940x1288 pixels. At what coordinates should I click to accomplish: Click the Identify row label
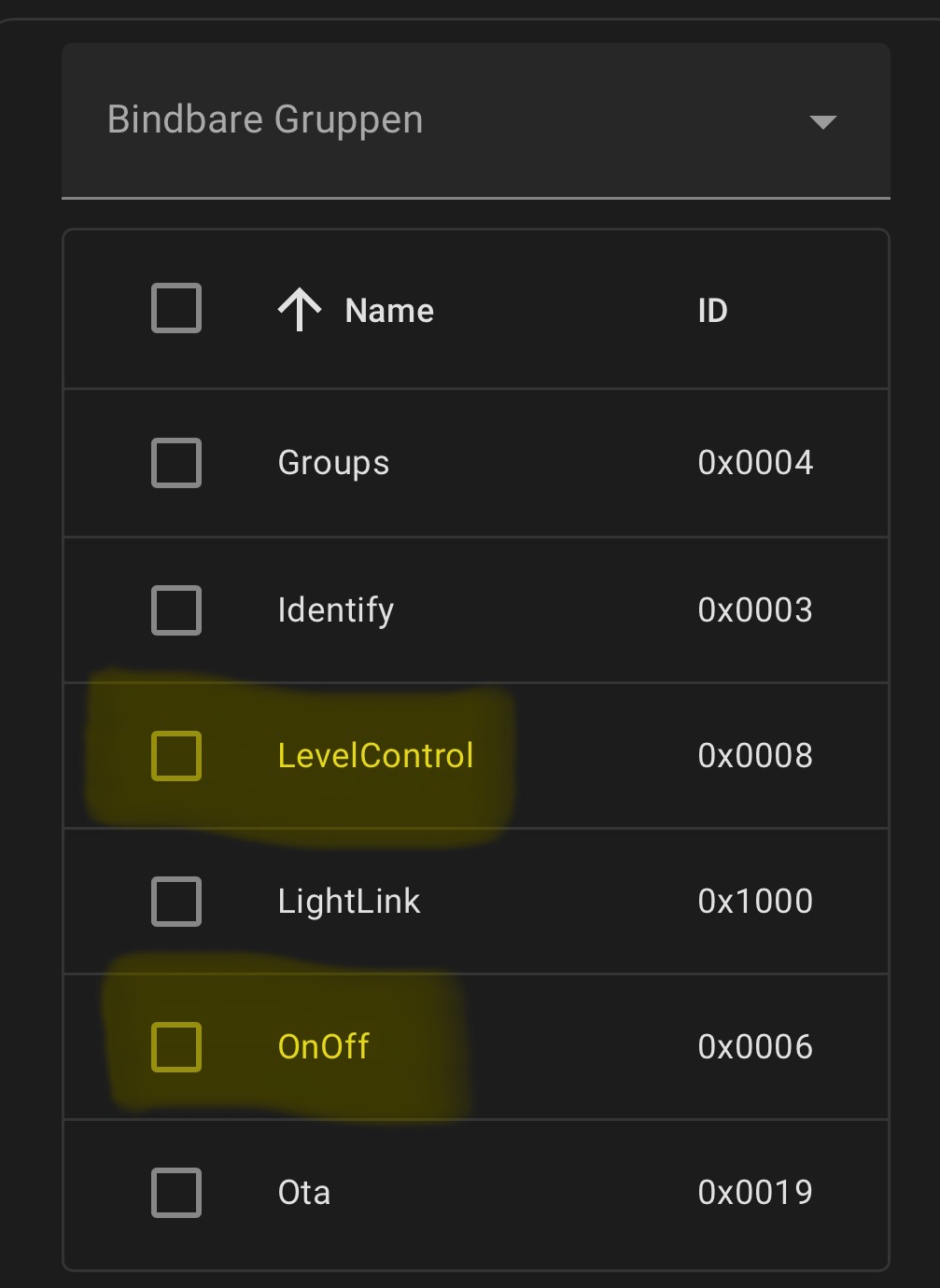tap(335, 610)
